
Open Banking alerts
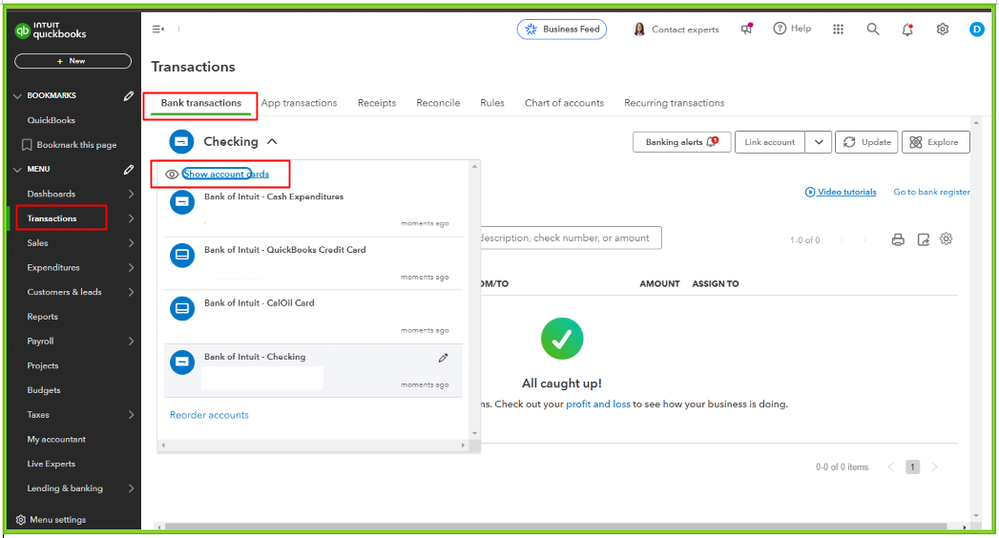click(682, 142)
